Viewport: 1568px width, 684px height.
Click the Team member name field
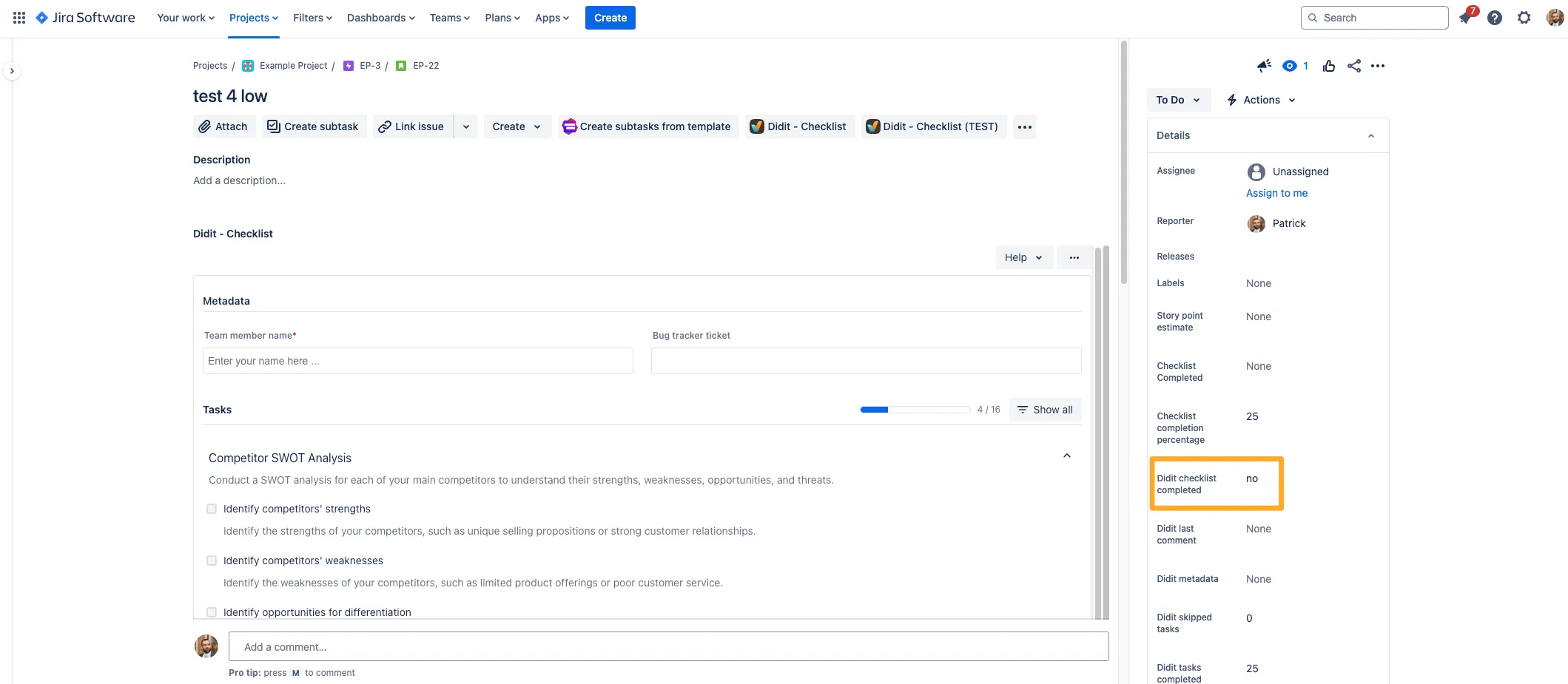417,361
